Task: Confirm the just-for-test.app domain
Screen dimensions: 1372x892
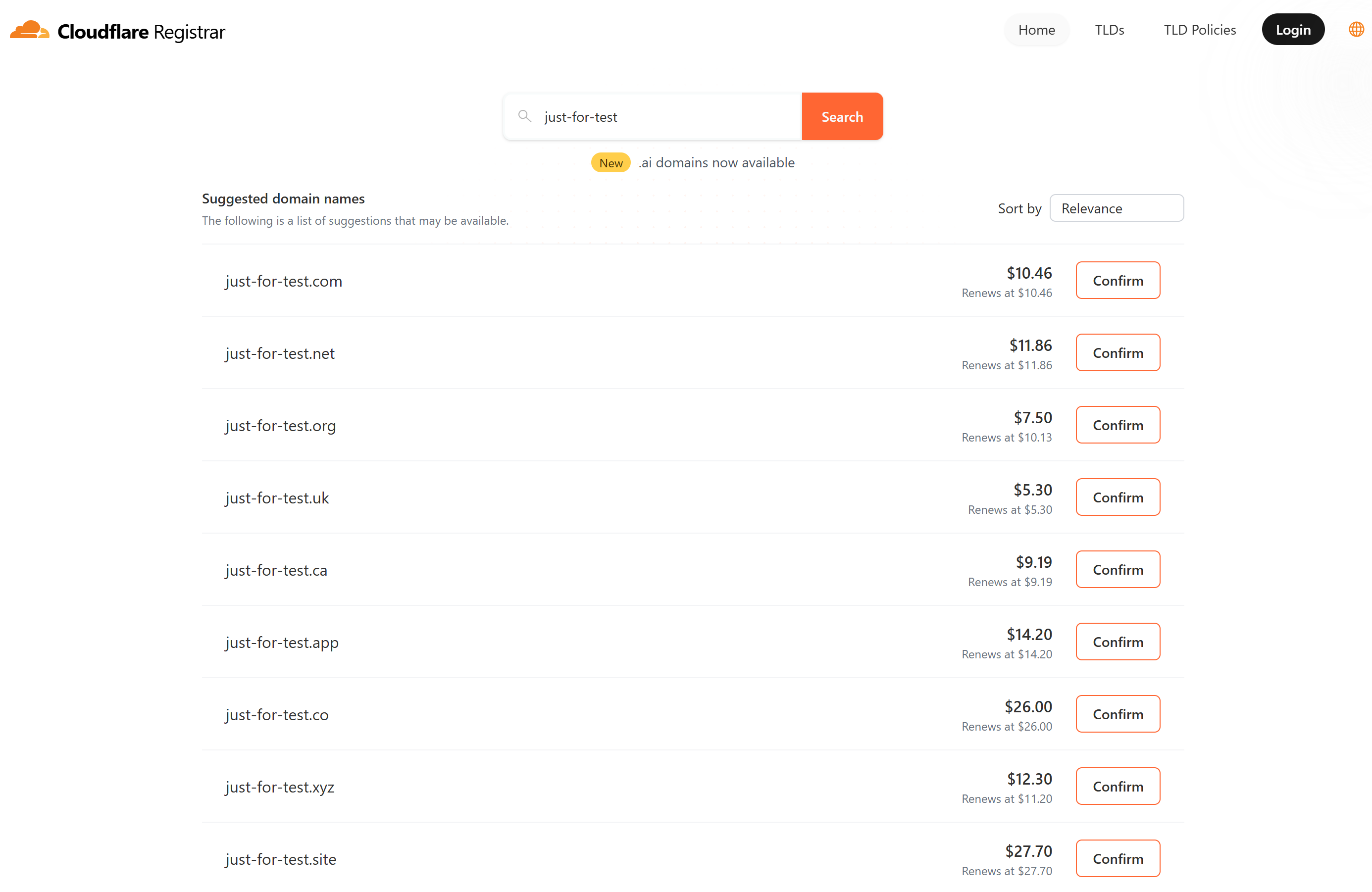Action: [x=1117, y=642]
